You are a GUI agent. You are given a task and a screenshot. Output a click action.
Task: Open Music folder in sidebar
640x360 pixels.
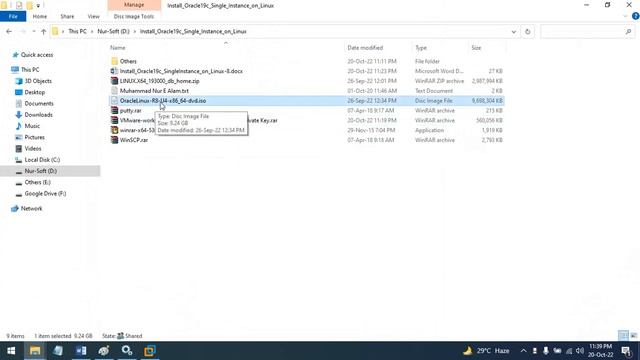pyautogui.click(x=32, y=126)
